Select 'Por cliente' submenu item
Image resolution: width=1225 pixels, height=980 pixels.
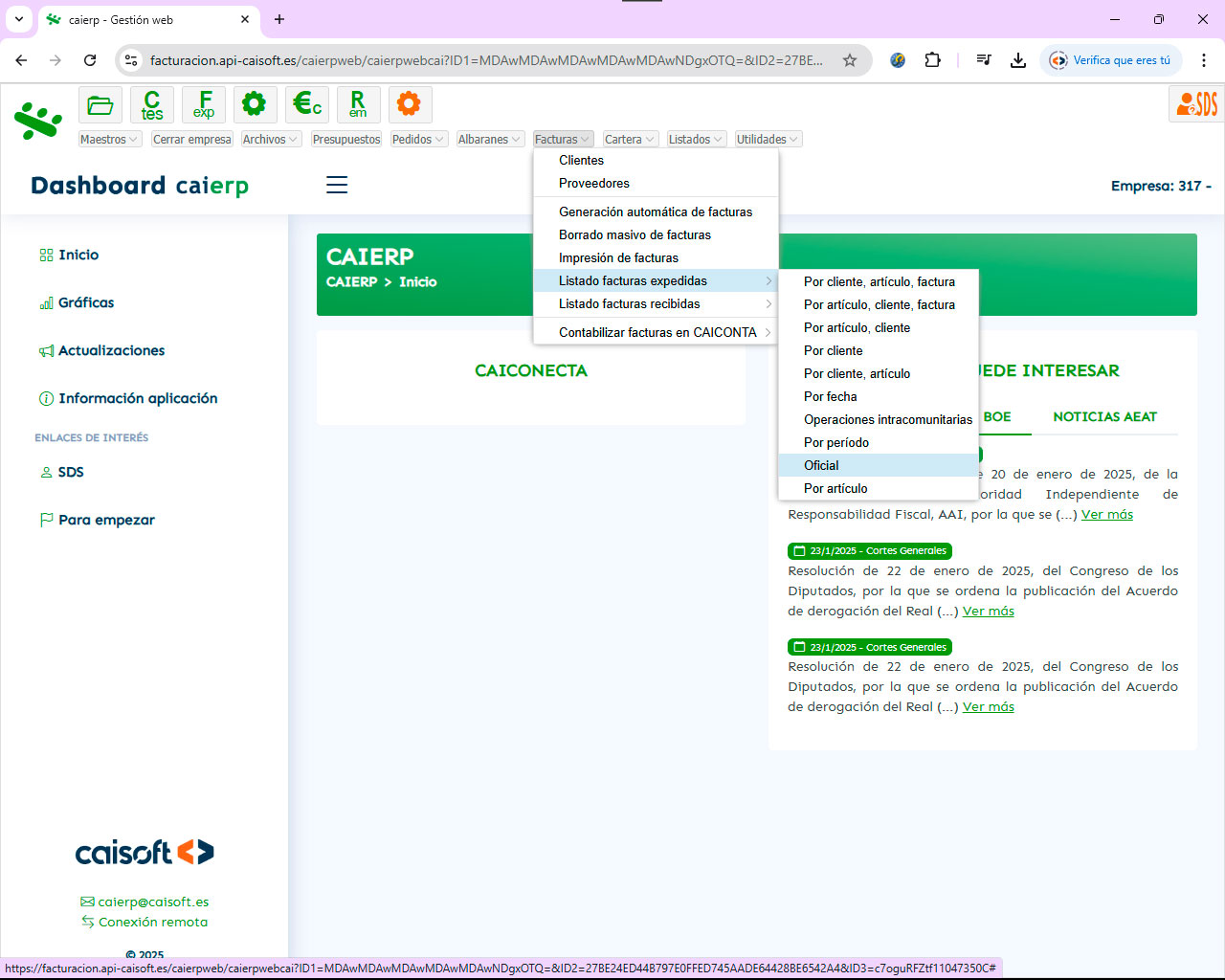[x=879, y=350]
